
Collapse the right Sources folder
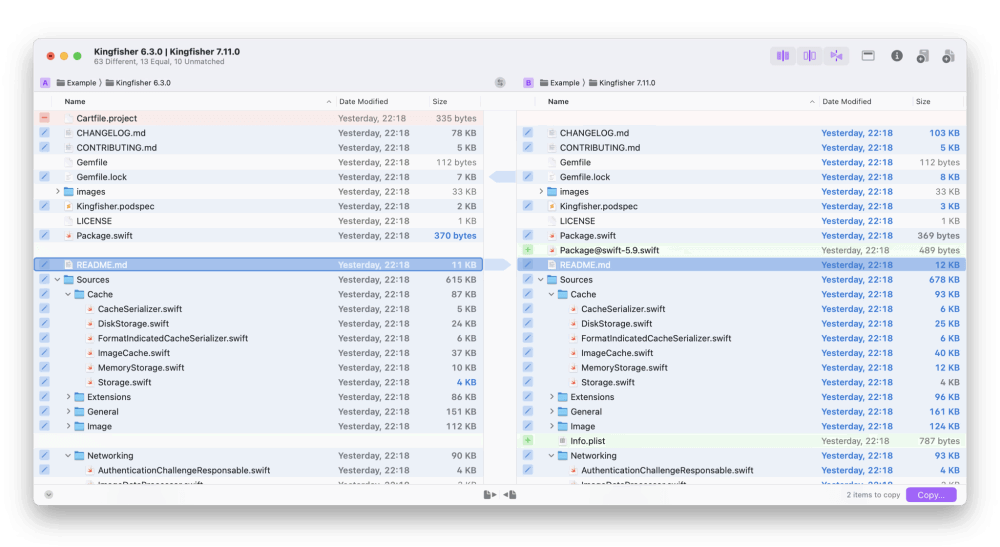(x=541, y=279)
